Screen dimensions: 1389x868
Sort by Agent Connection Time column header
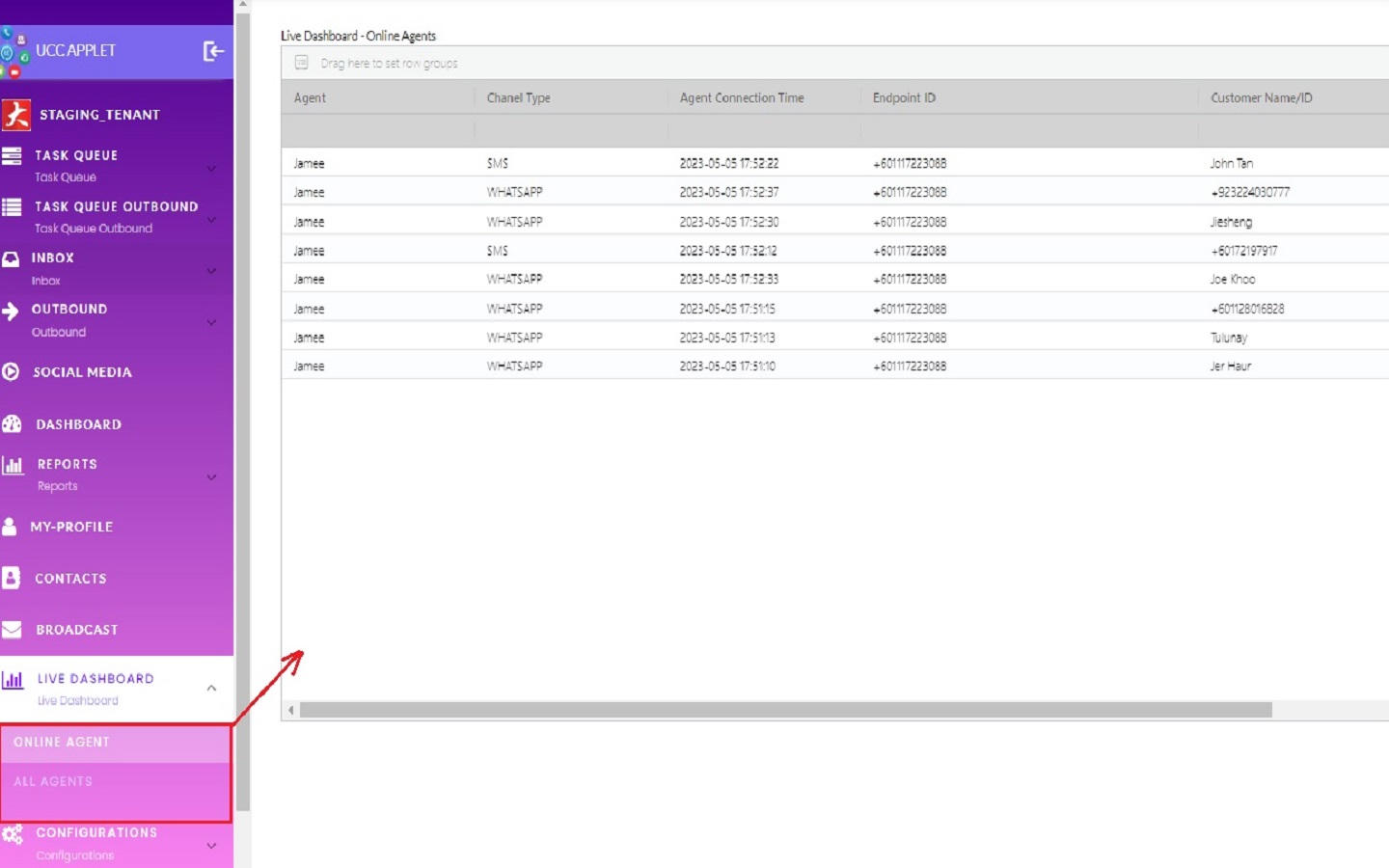tap(741, 97)
